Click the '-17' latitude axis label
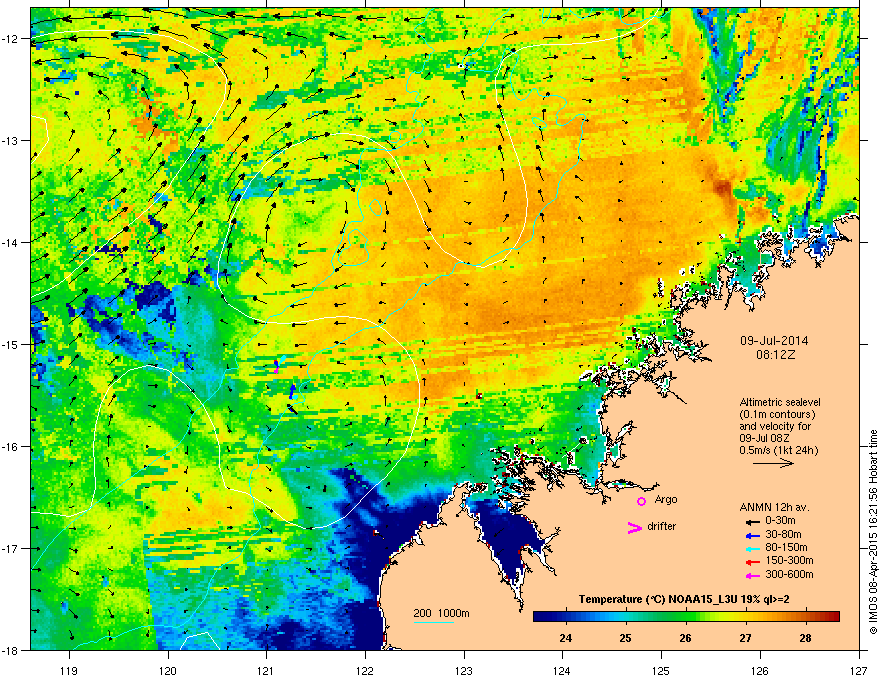This screenshot has height=680, width=880. [10, 549]
